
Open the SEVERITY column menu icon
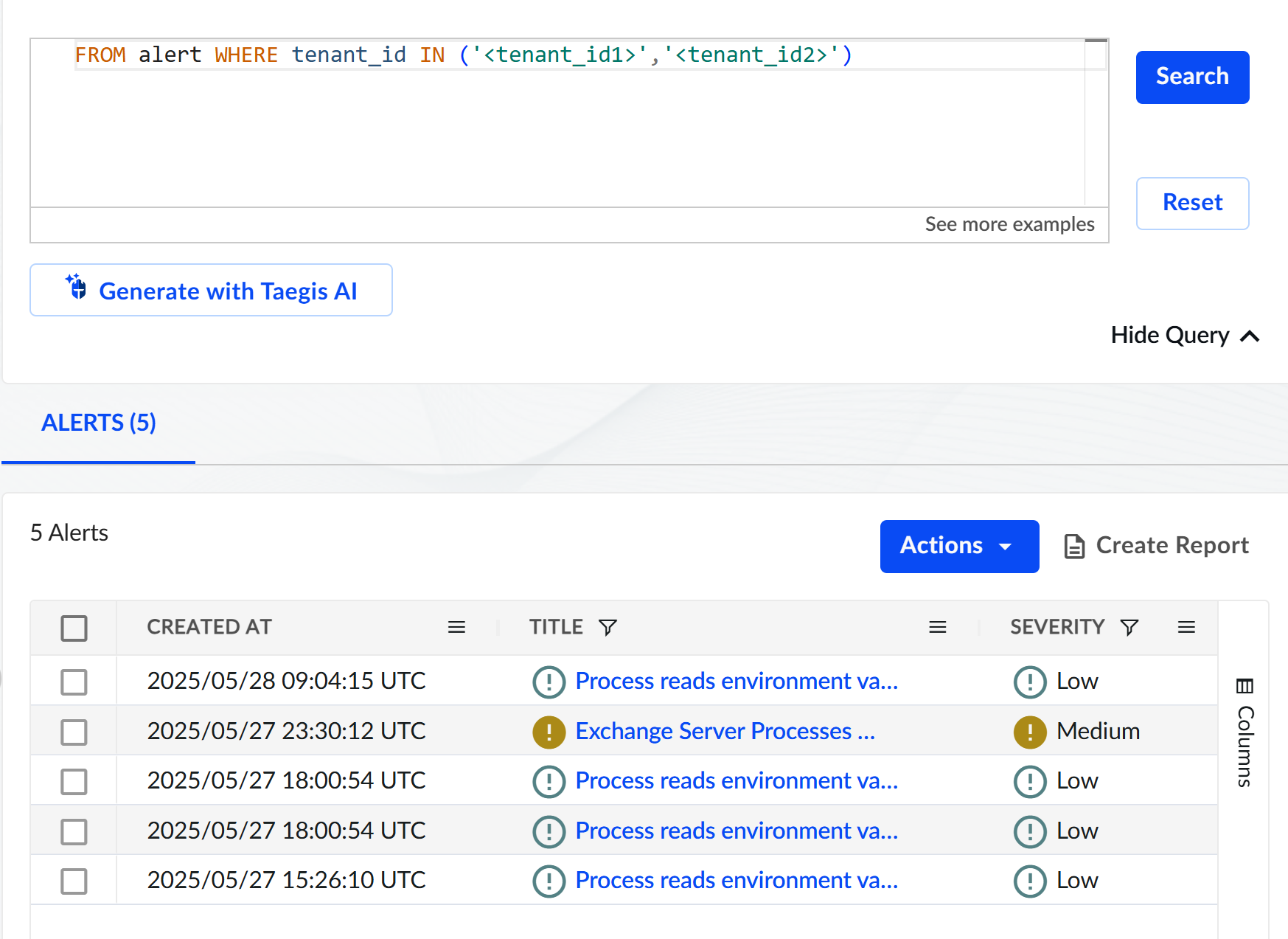[1186, 627]
